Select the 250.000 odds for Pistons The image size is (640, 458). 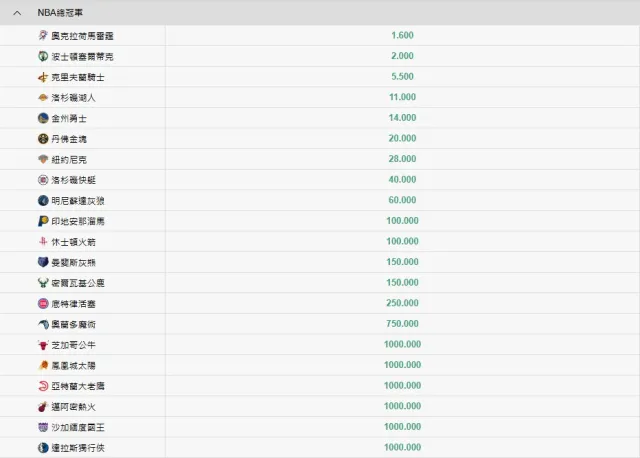click(402, 303)
